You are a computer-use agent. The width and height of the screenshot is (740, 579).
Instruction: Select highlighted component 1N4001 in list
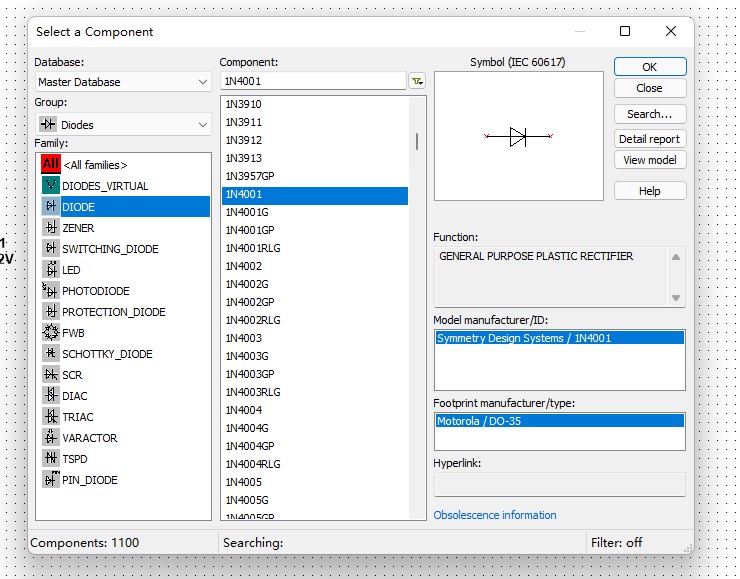(315, 194)
